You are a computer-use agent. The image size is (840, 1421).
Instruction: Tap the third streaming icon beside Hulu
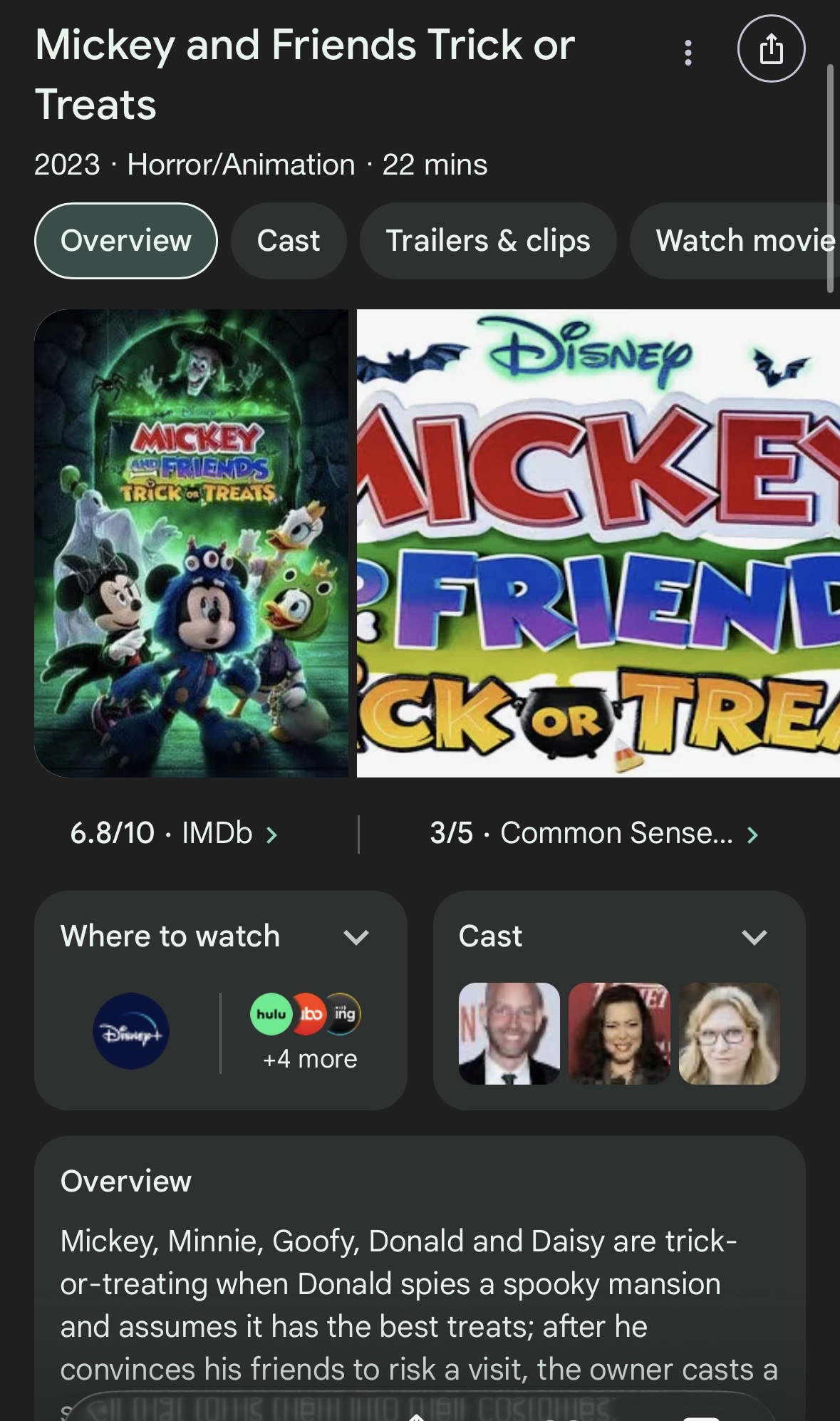click(345, 1013)
